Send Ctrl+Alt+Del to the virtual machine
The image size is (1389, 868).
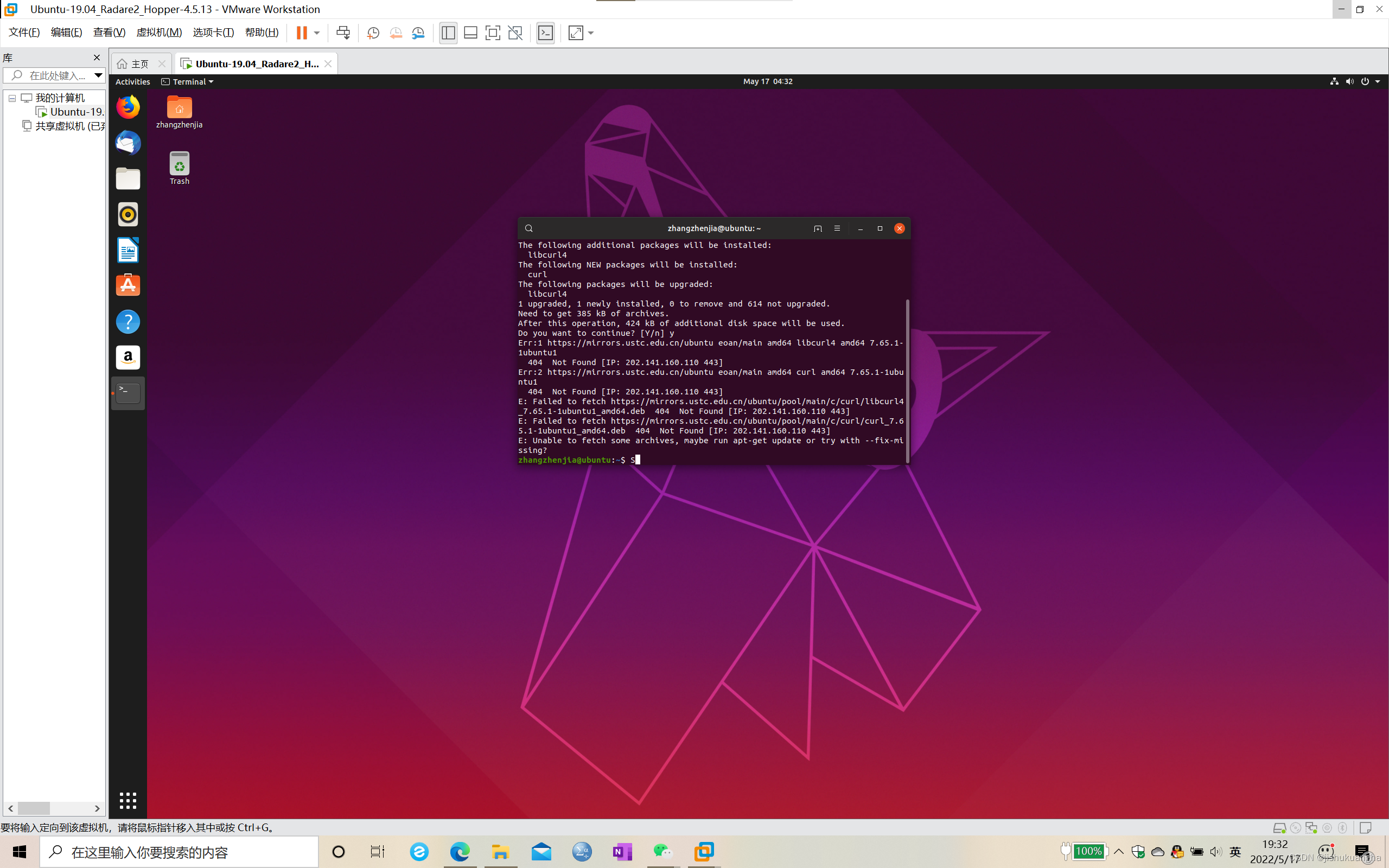point(343,33)
